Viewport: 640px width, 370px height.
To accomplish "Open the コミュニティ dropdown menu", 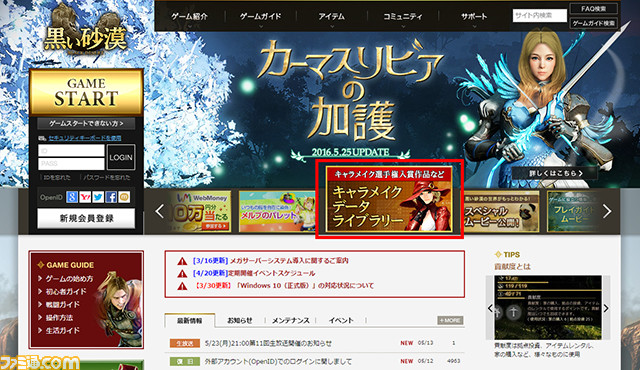I will pyautogui.click(x=403, y=17).
